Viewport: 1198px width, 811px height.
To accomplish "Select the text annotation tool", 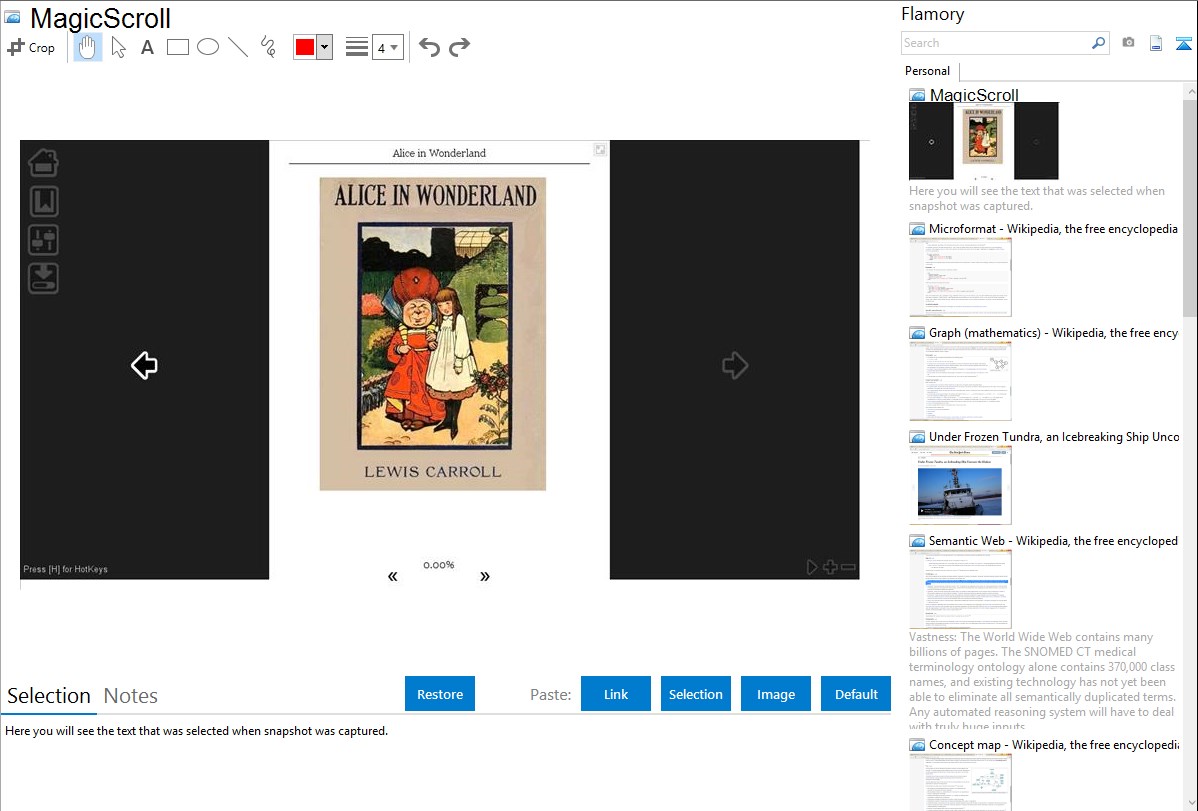I will [x=147, y=47].
